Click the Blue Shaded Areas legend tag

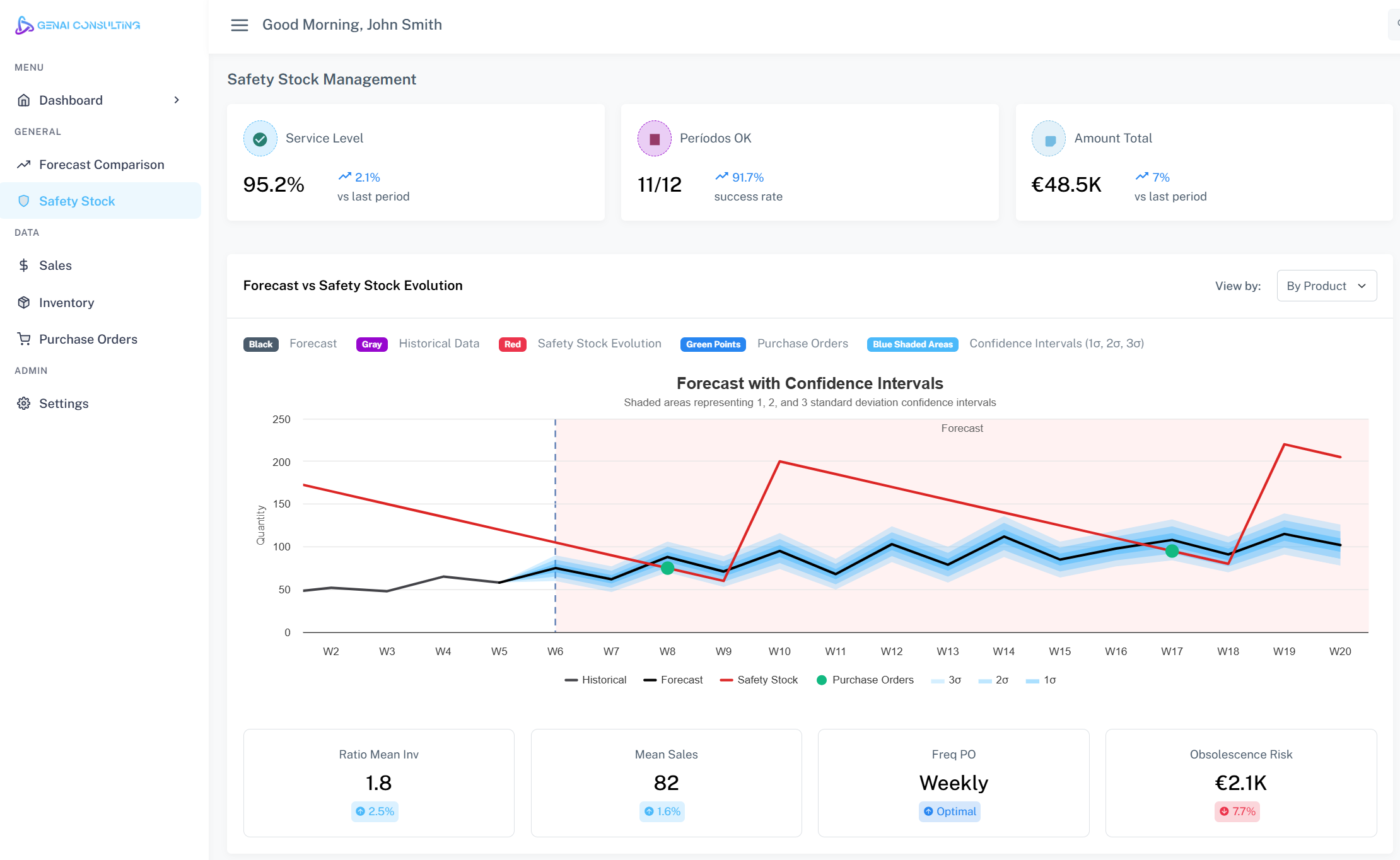click(912, 344)
